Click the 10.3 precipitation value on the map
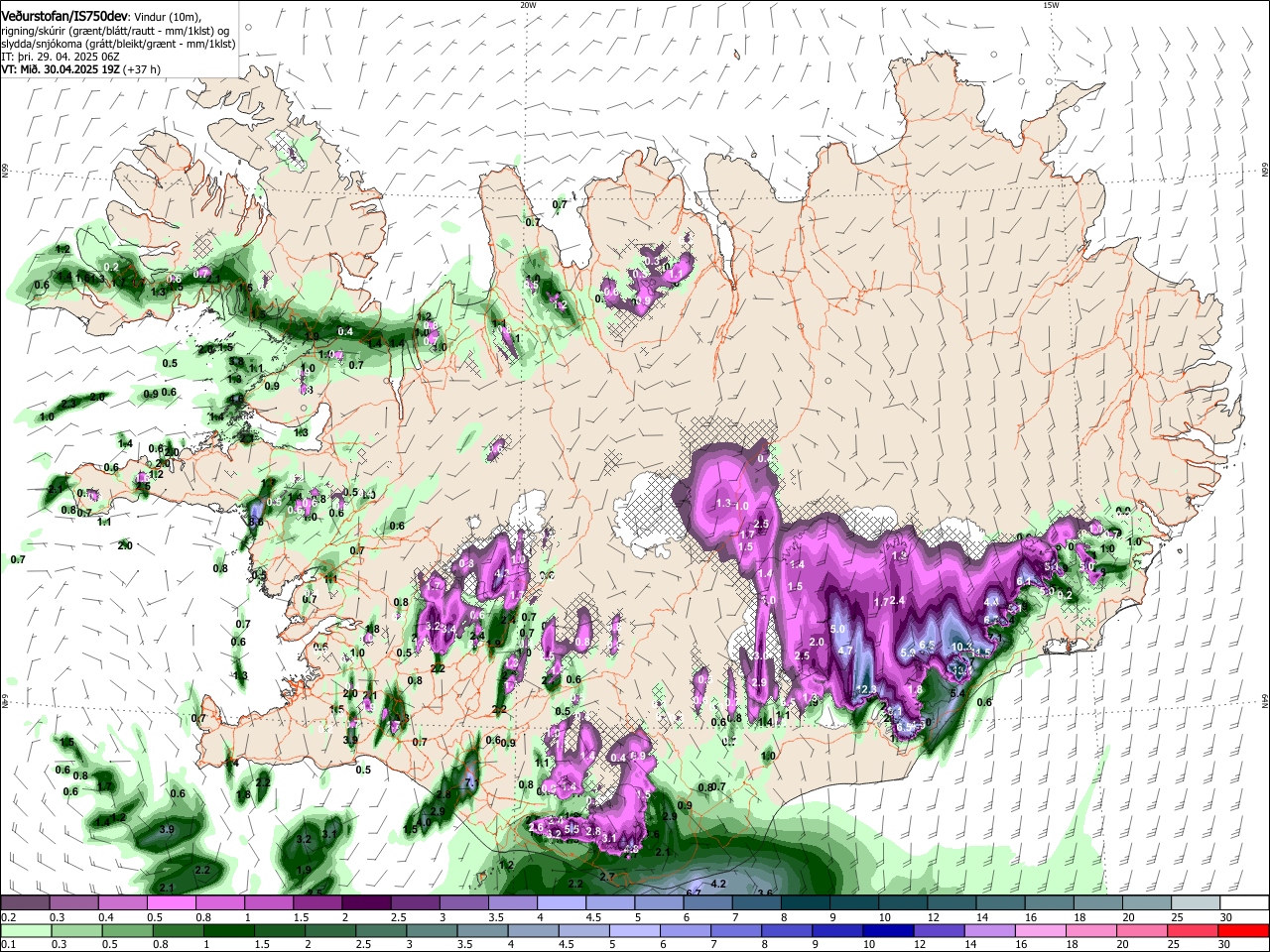Viewport: 1270px width, 952px height. pyautogui.click(x=960, y=647)
